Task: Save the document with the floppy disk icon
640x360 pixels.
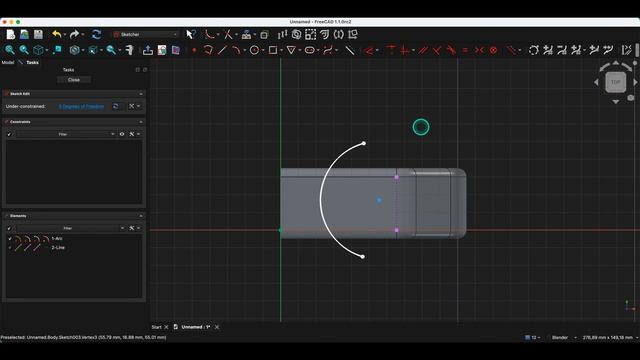Action: click(x=38, y=34)
